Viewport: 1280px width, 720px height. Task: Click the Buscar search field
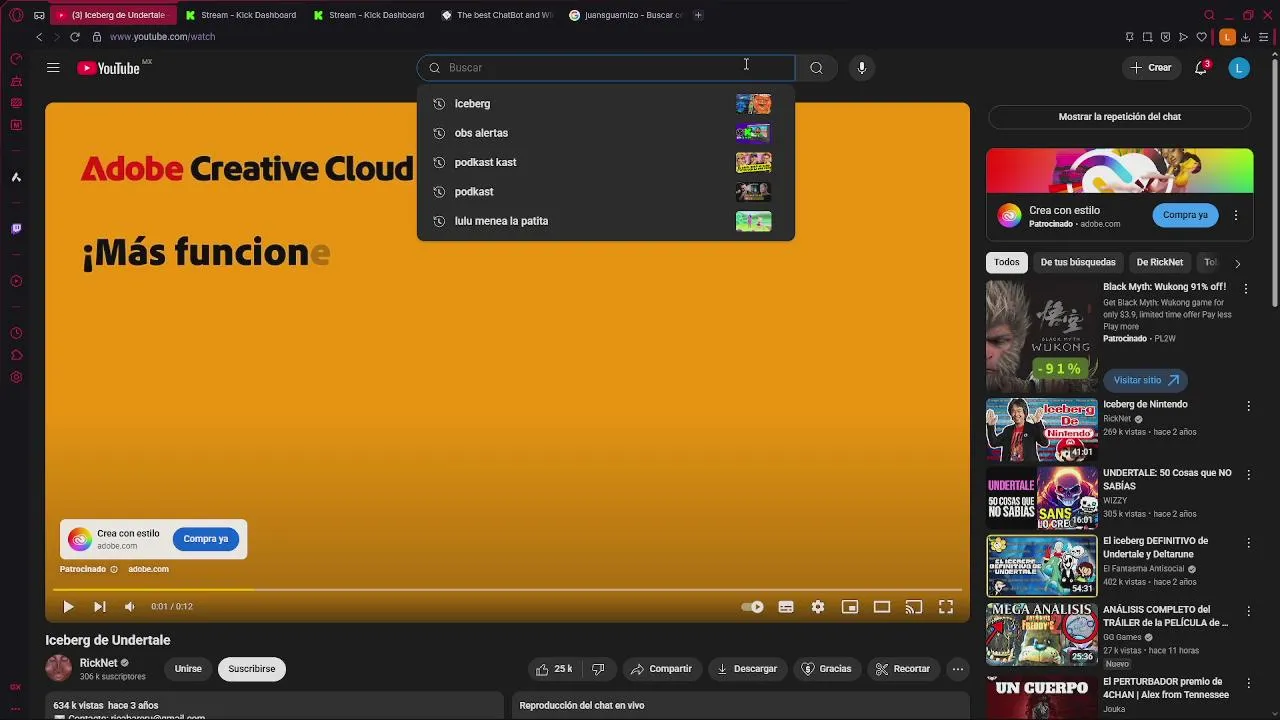606,68
